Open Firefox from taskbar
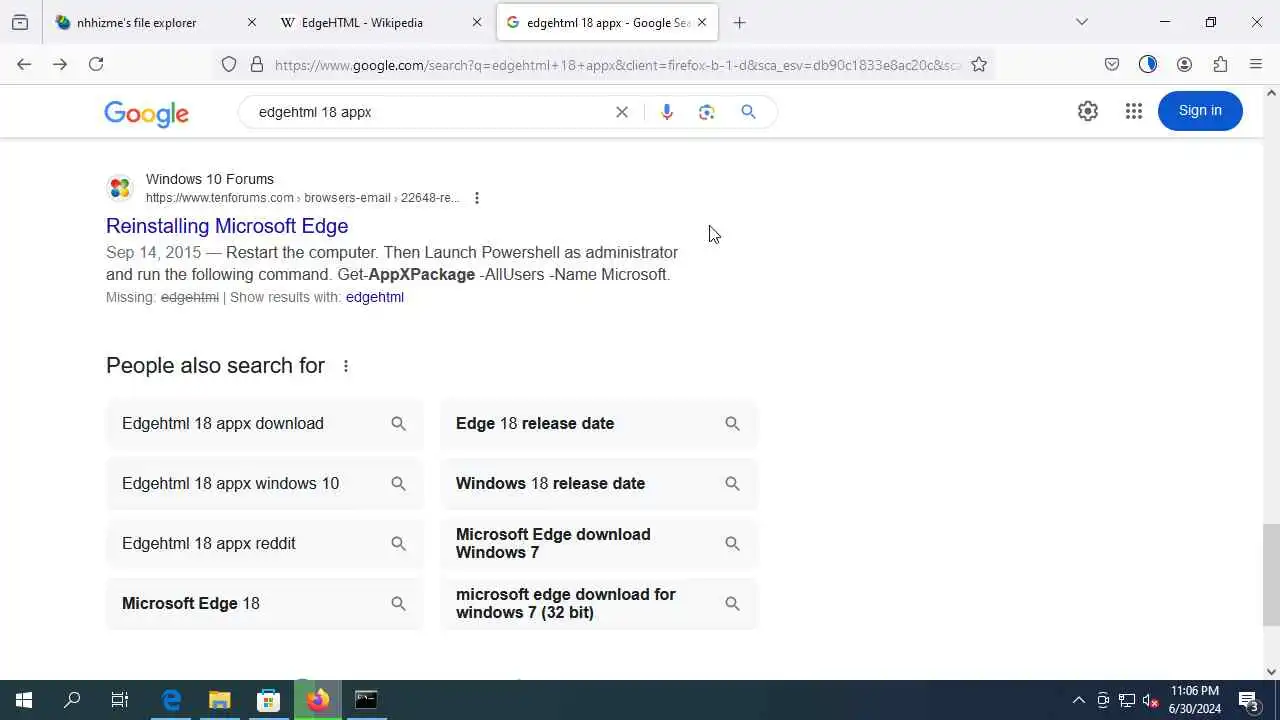This screenshot has height=720, width=1280. [x=318, y=700]
